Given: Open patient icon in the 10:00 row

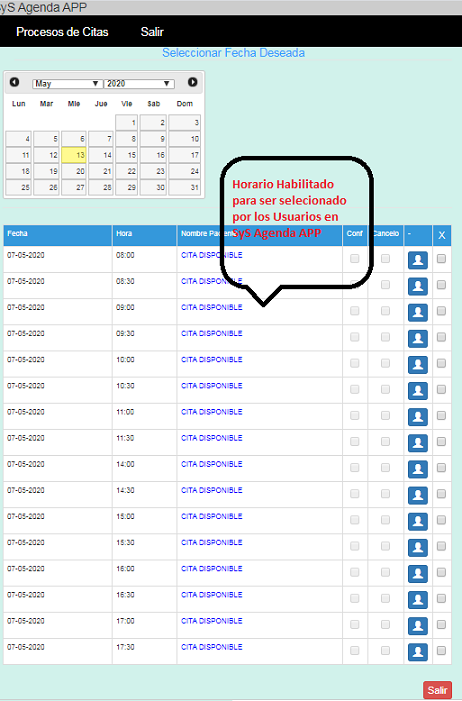Looking at the screenshot, I should tap(418, 365).
